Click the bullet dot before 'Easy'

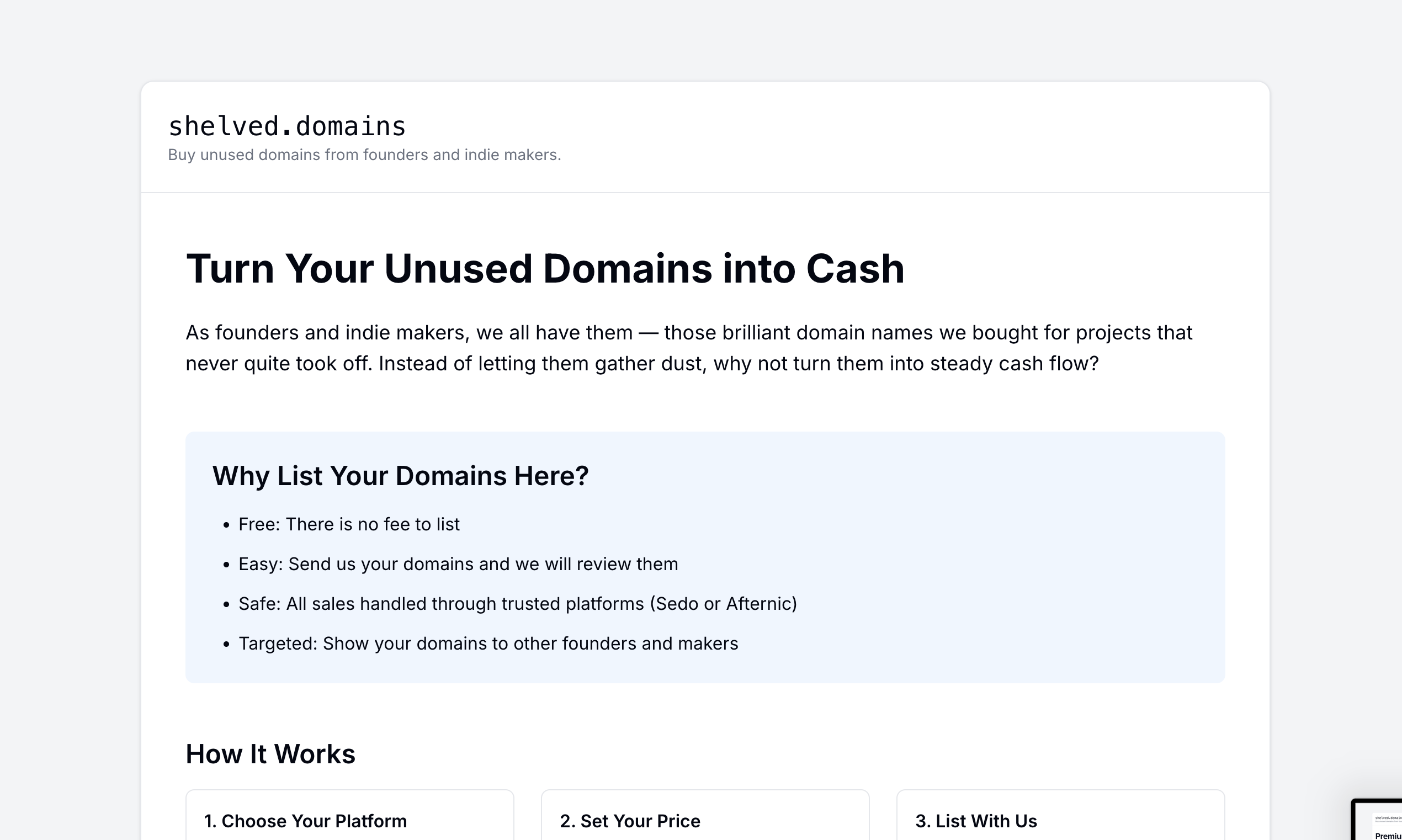tap(226, 565)
